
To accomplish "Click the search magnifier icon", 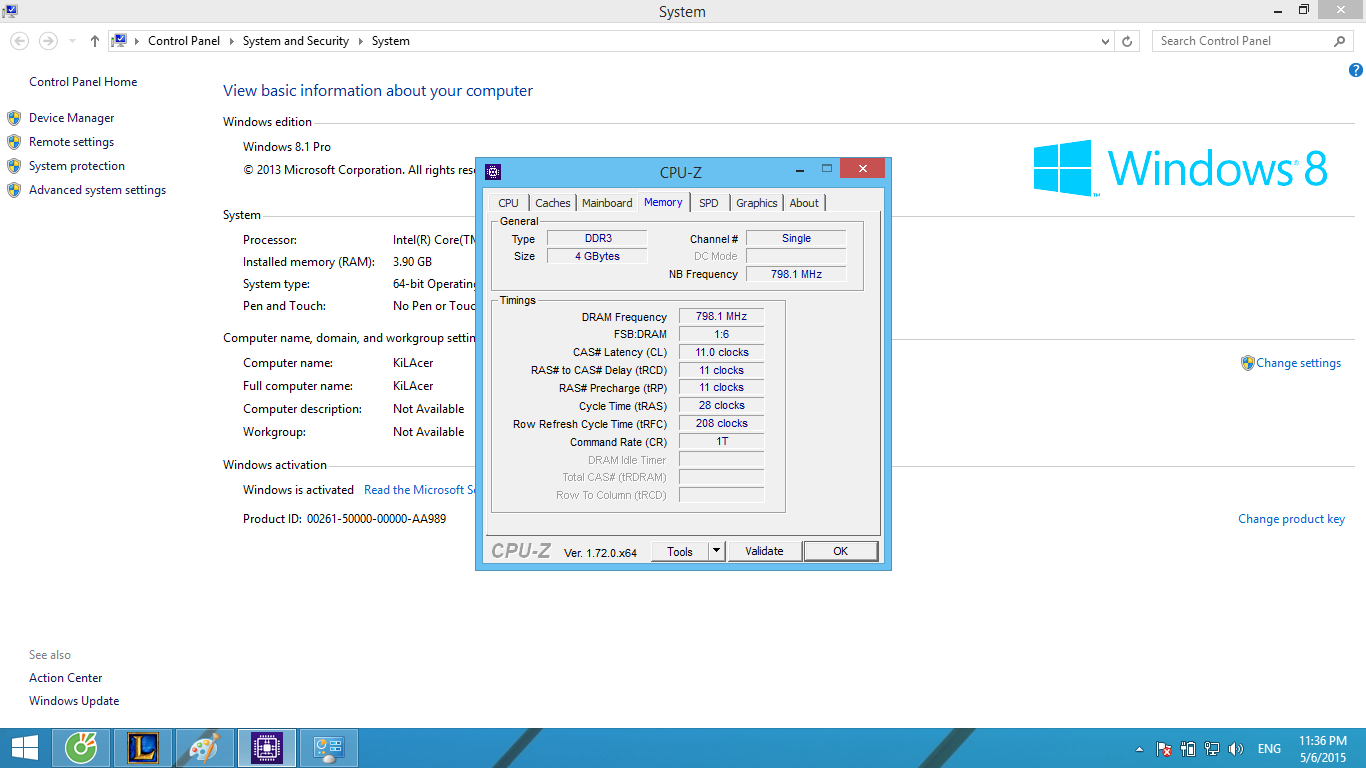I will (x=1340, y=41).
